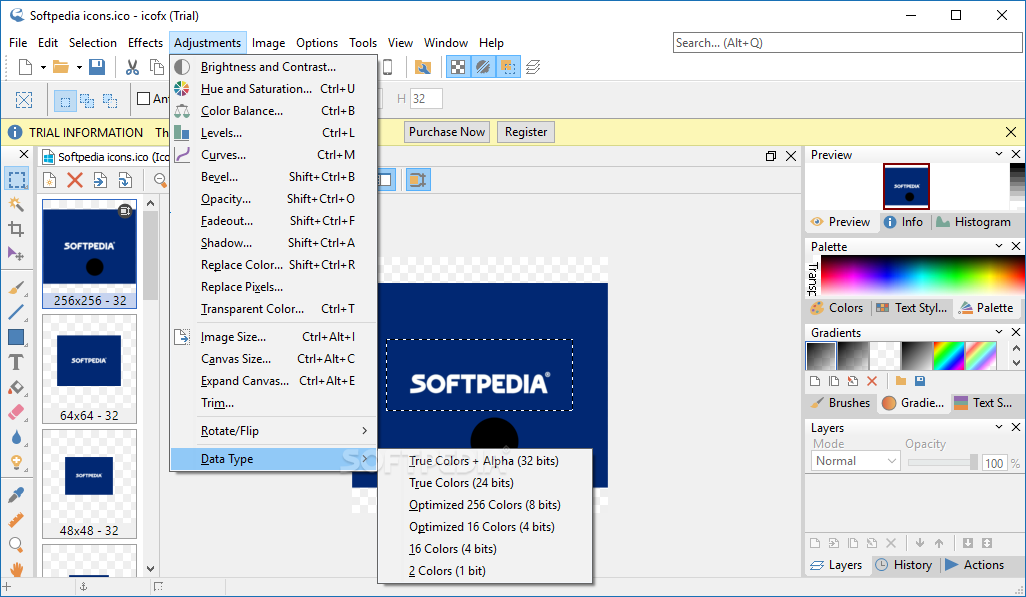This screenshot has width=1026, height=597.
Task: Select the Text tool
Action: [16, 362]
